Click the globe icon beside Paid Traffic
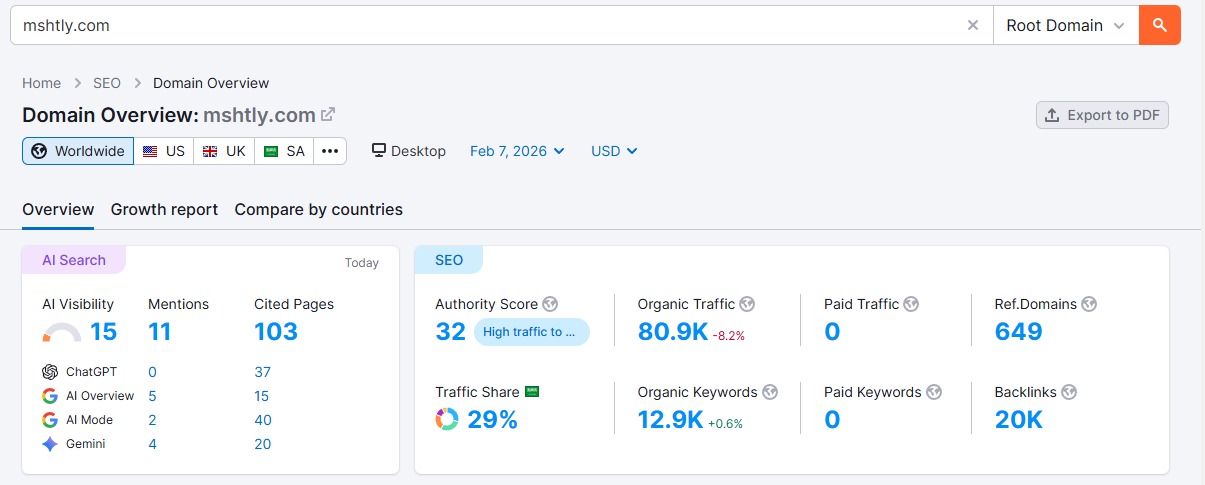 coord(911,304)
